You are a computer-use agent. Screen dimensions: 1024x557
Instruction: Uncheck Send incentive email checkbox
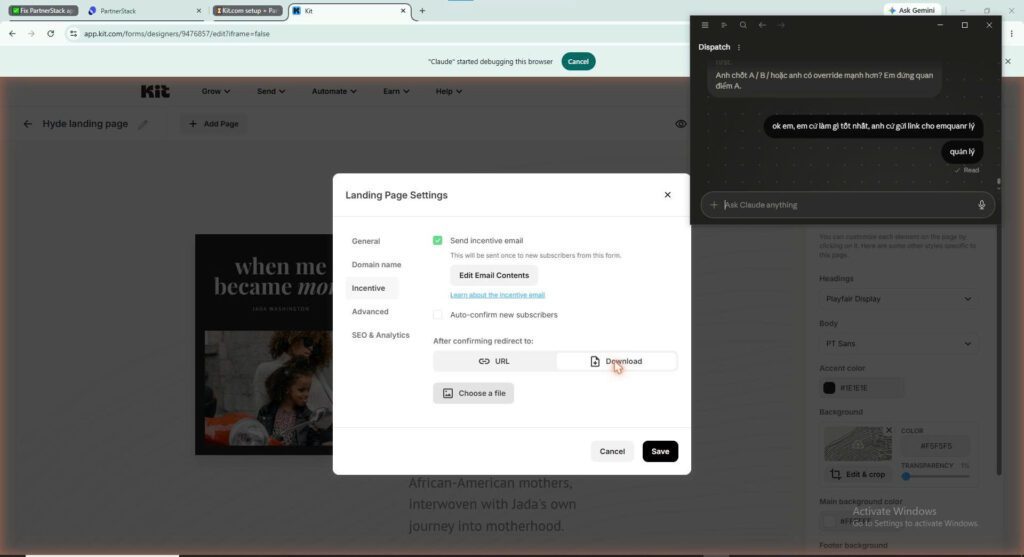pos(438,240)
